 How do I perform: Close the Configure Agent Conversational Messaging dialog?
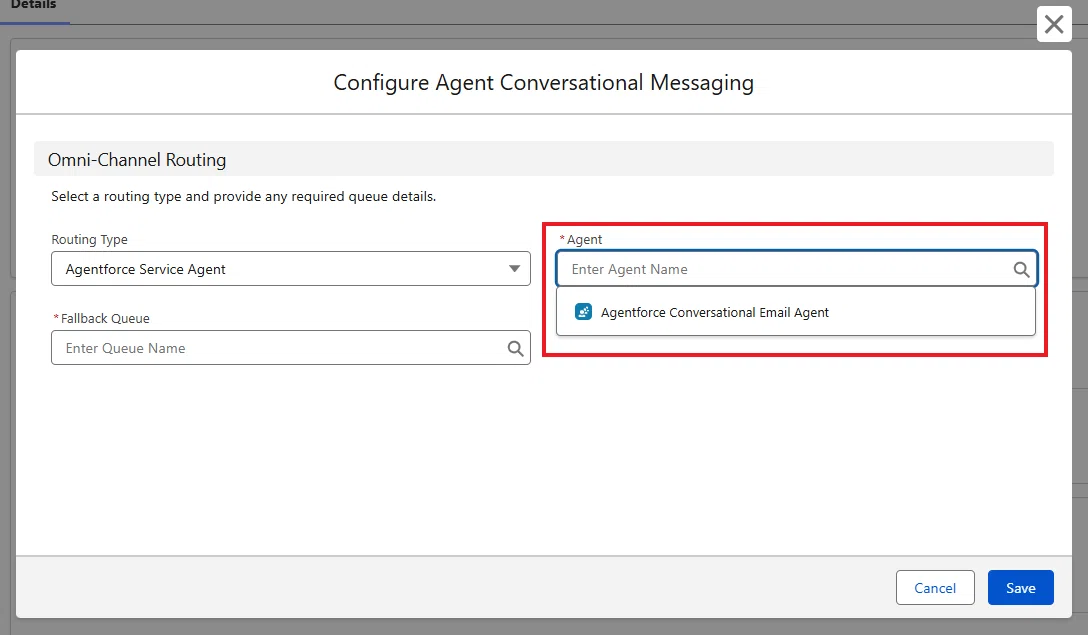click(x=1054, y=24)
